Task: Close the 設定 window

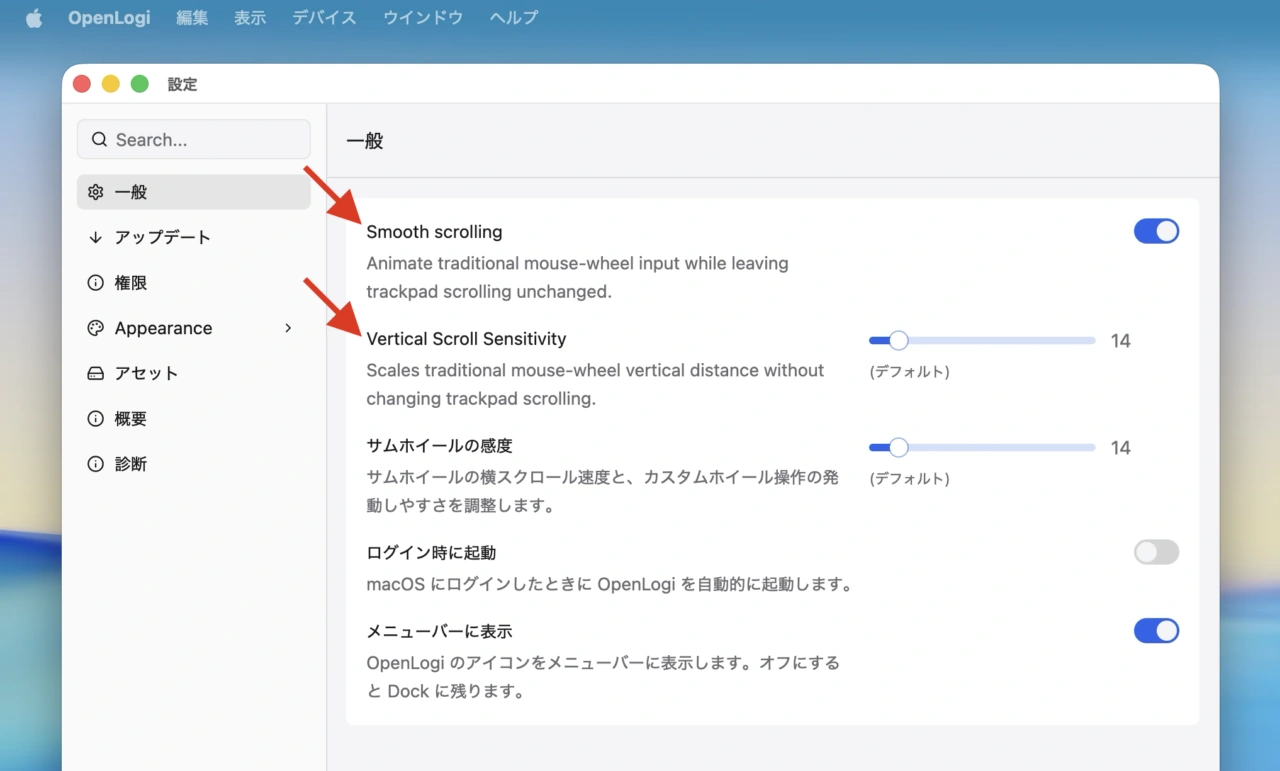Action: point(82,84)
